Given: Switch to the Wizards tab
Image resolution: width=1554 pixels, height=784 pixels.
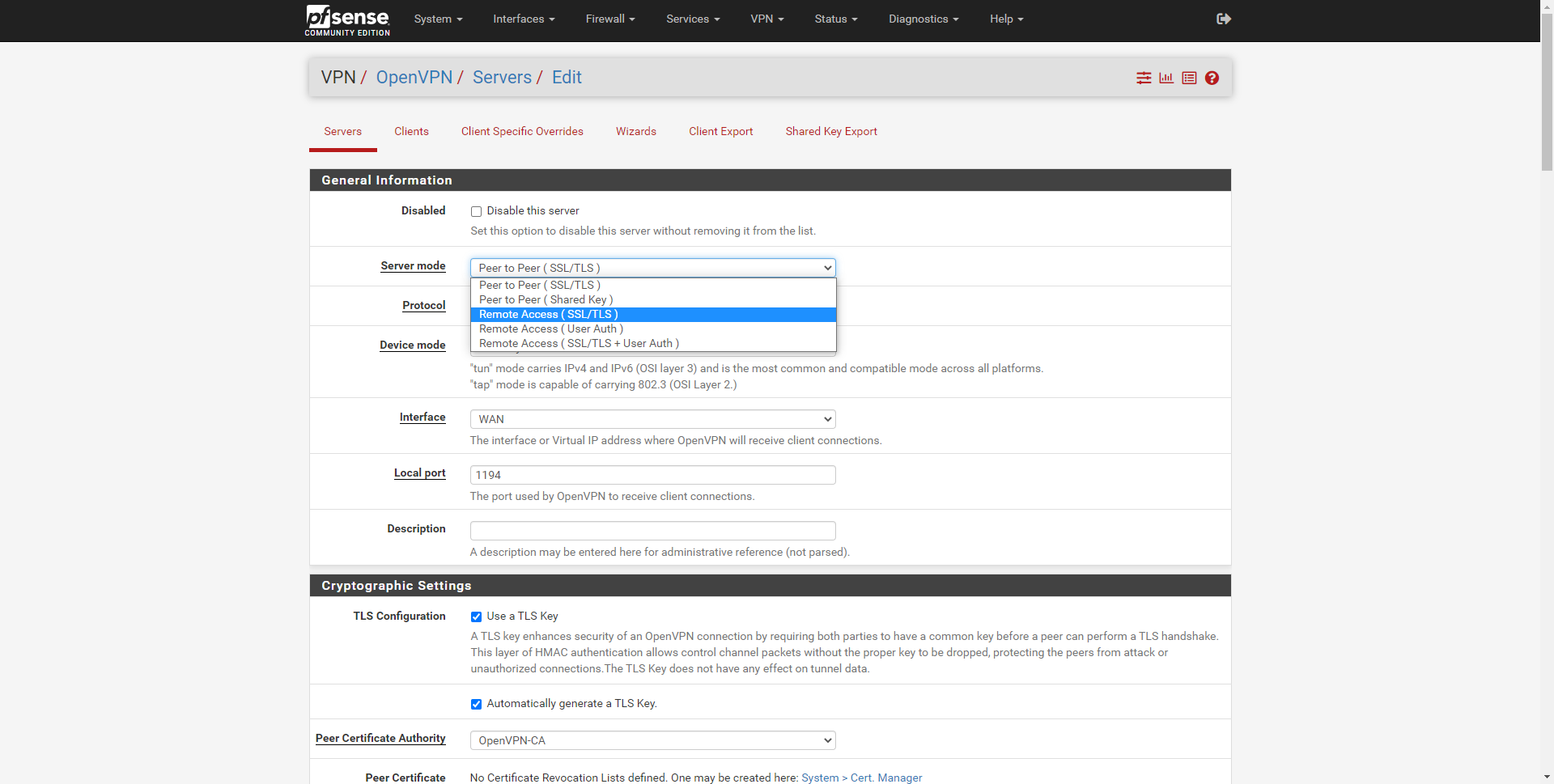Looking at the screenshot, I should pos(636,131).
